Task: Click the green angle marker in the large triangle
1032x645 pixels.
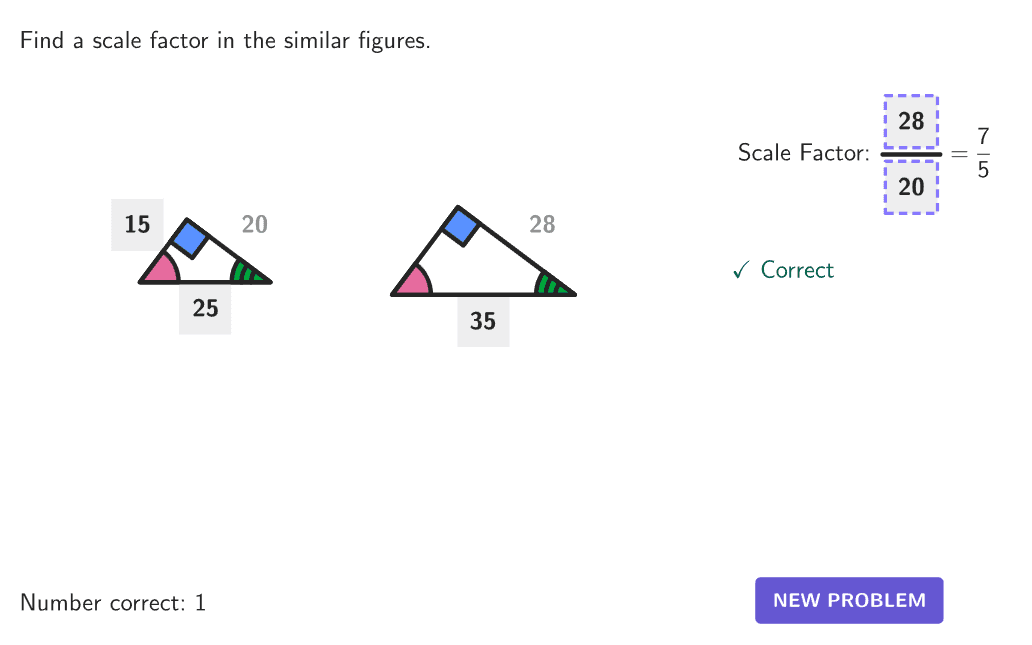Action: coord(551,284)
